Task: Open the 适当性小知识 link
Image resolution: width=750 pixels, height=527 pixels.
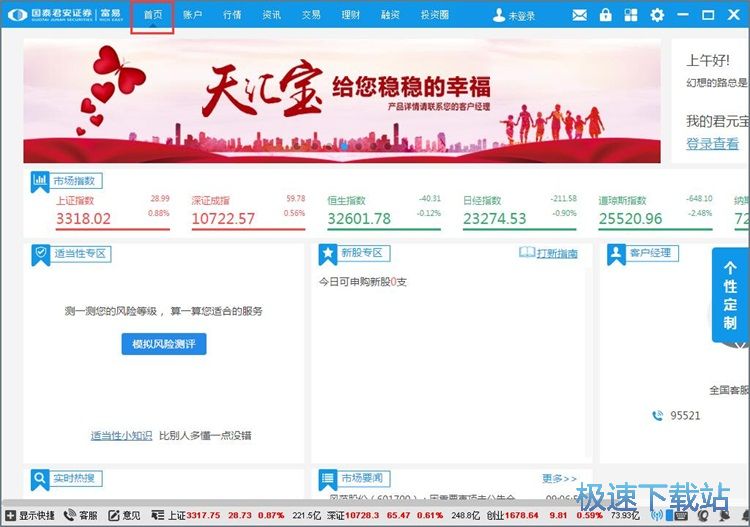Action: click(121, 435)
